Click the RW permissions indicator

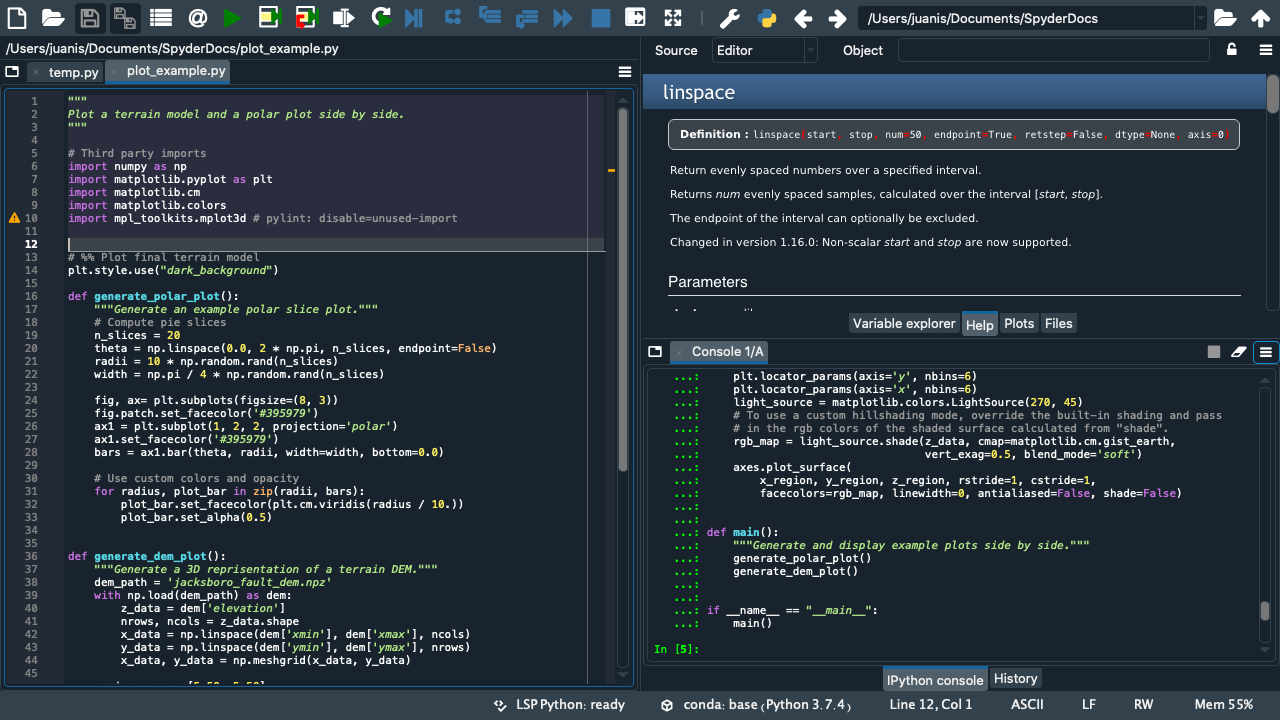coord(1143,705)
